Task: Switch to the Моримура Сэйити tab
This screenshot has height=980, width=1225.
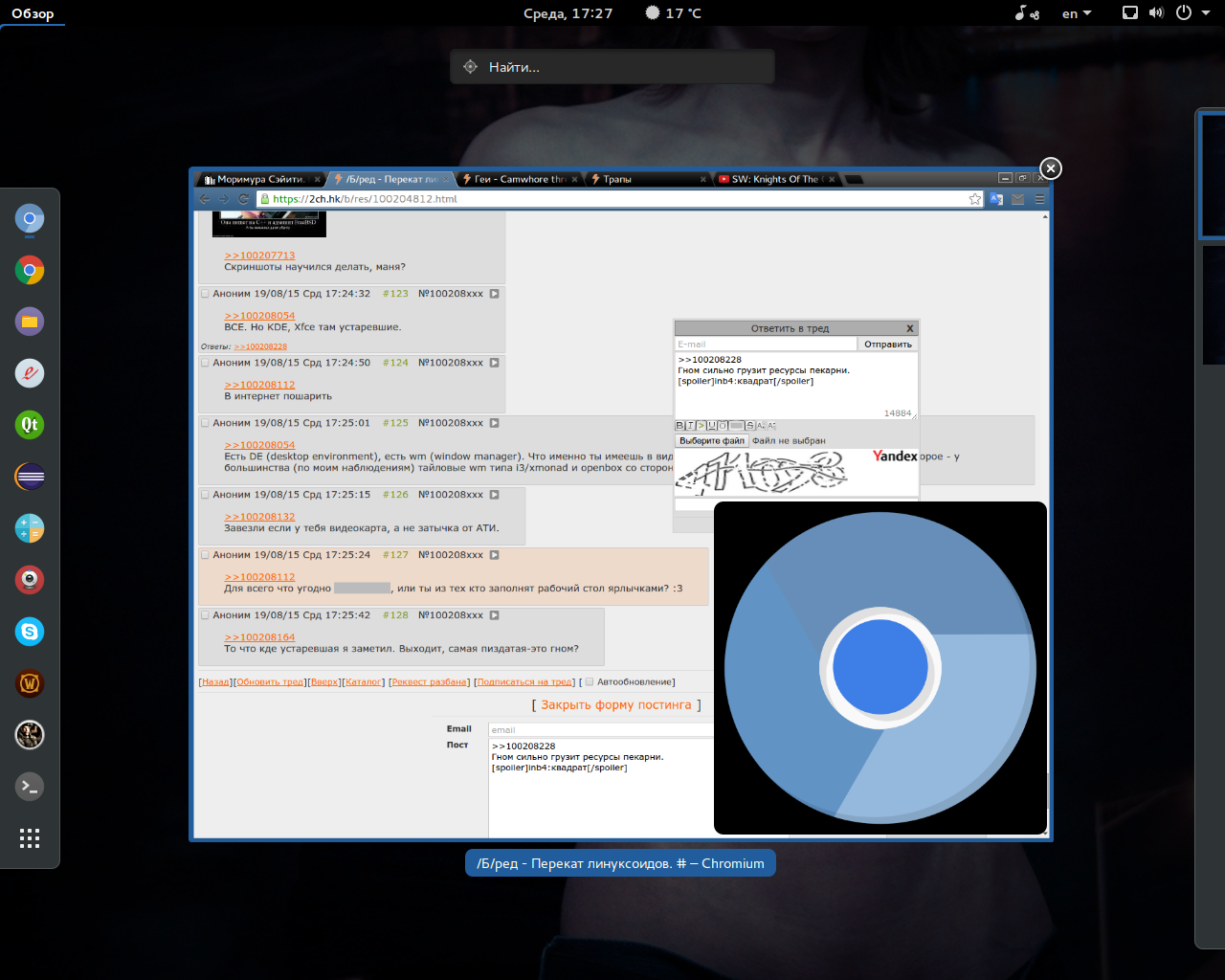Action: pos(259,179)
